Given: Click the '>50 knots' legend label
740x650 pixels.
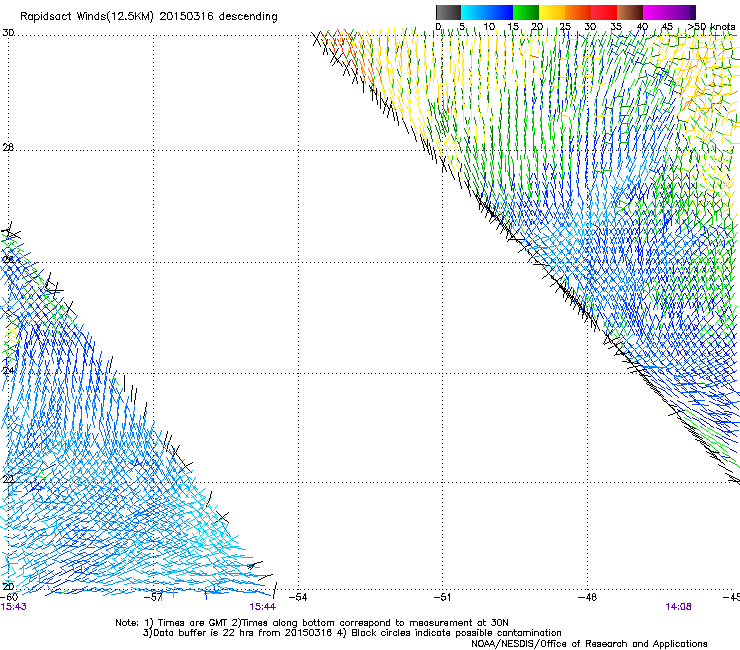Looking at the screenshot, I should point(711,27).
